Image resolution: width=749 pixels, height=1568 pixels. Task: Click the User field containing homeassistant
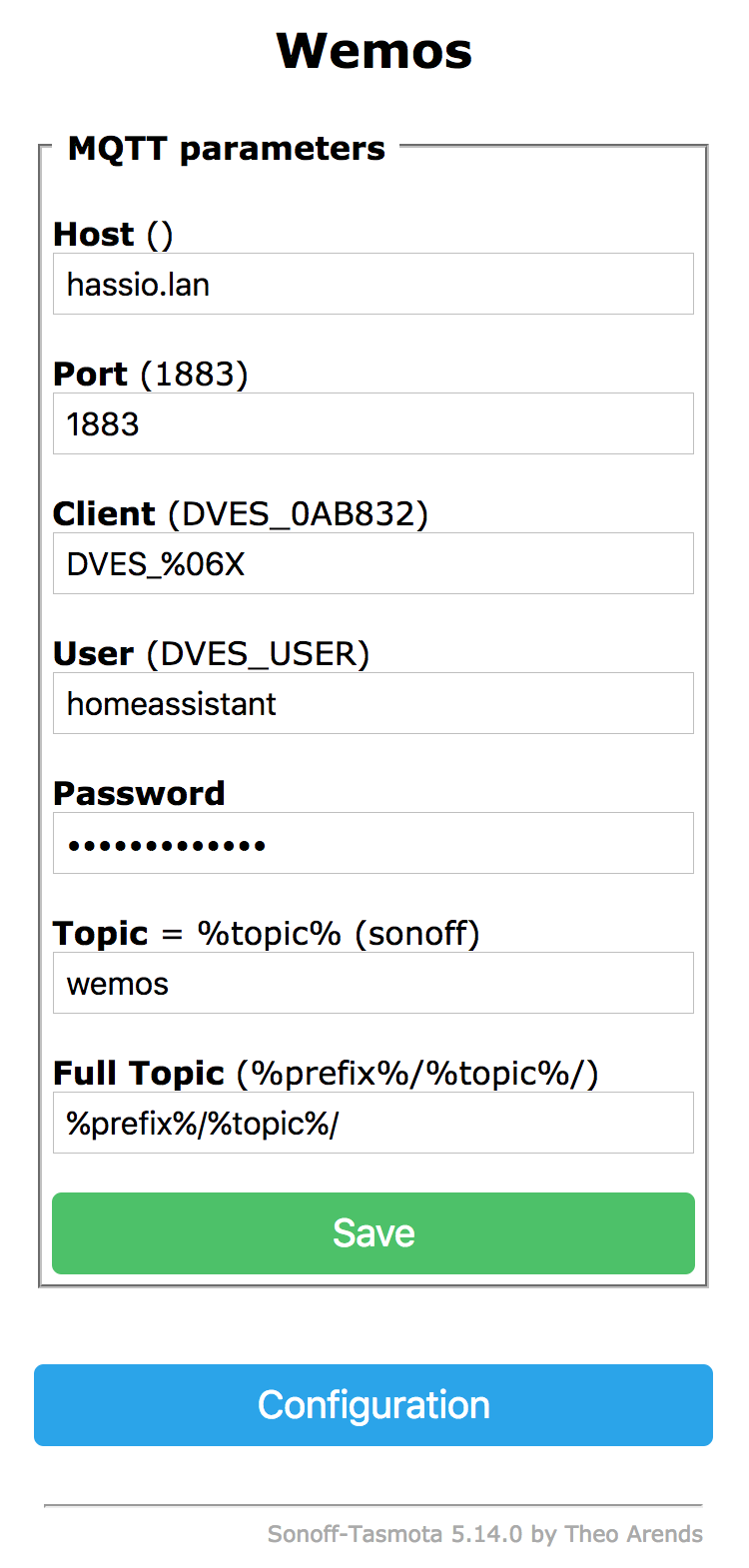373,704
